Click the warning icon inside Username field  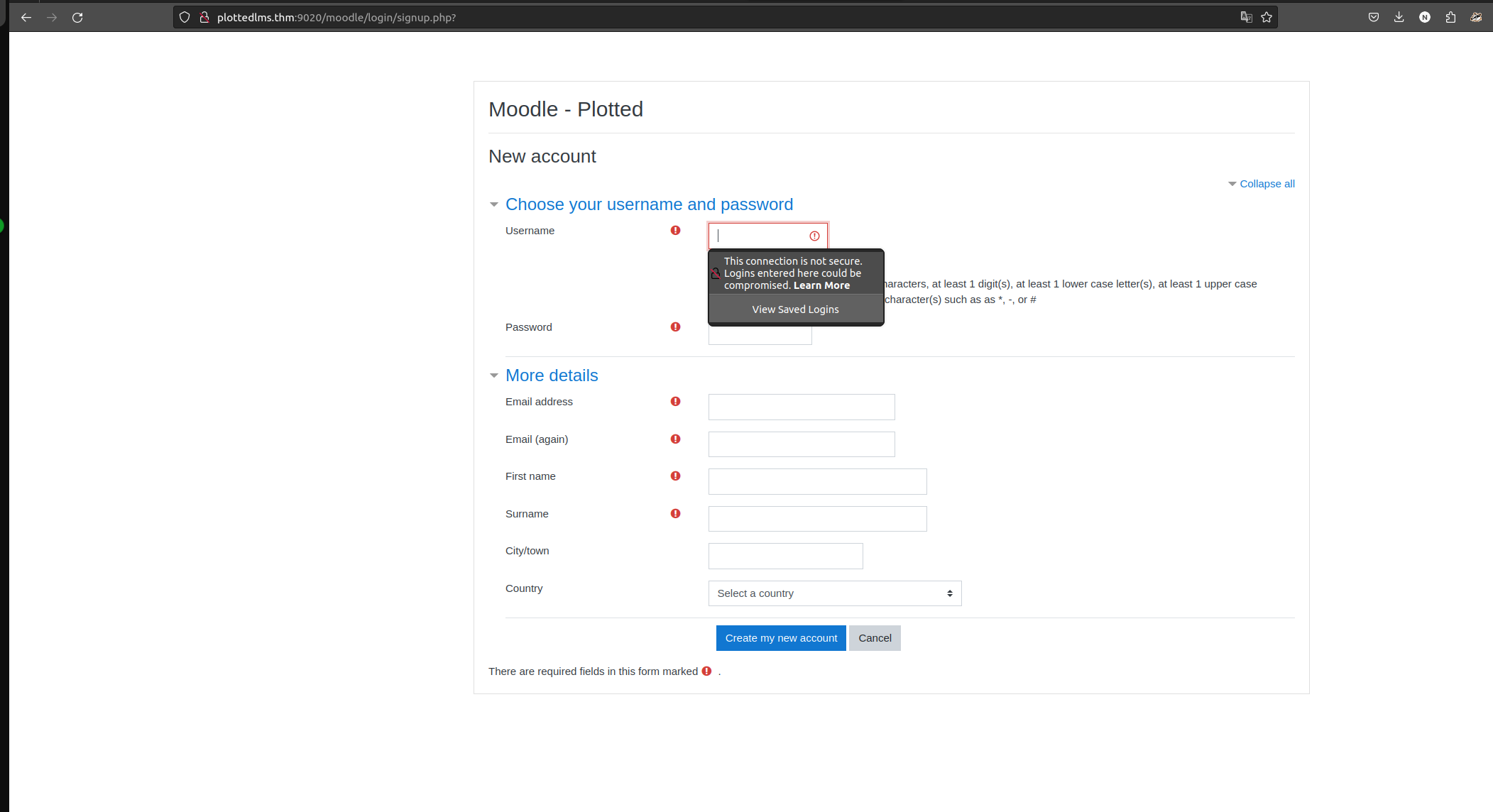pyautogui.click(x=814, y=236)
